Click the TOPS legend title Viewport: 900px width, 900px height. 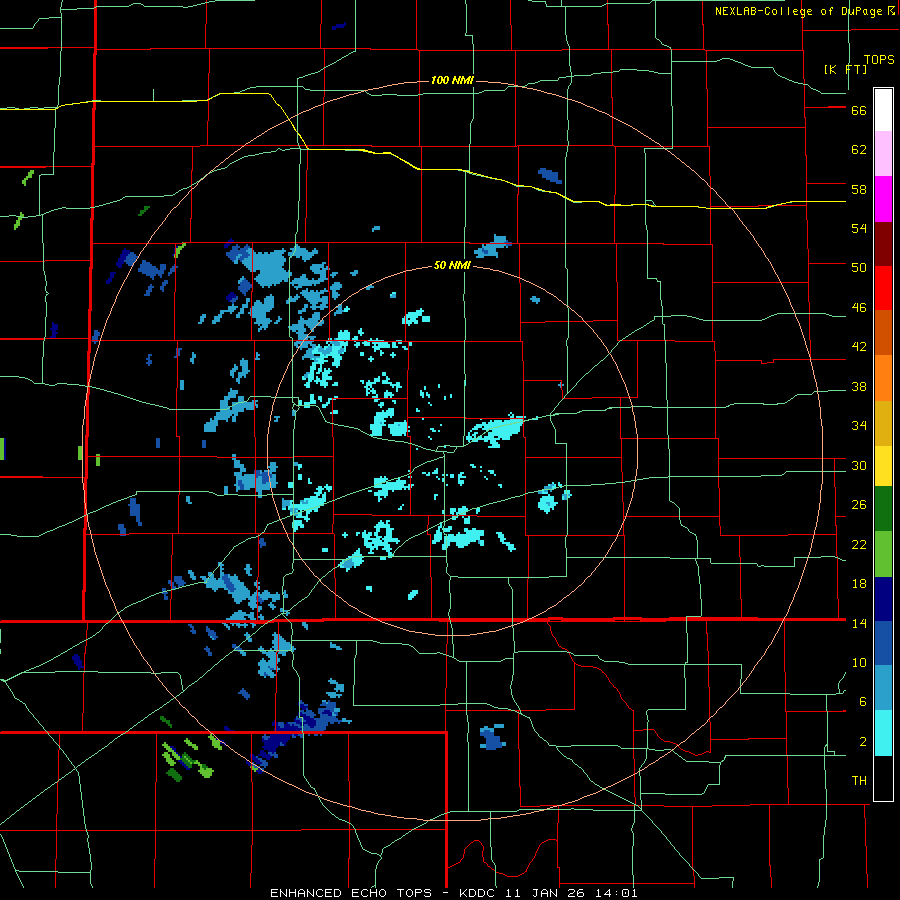pos(879,59)
